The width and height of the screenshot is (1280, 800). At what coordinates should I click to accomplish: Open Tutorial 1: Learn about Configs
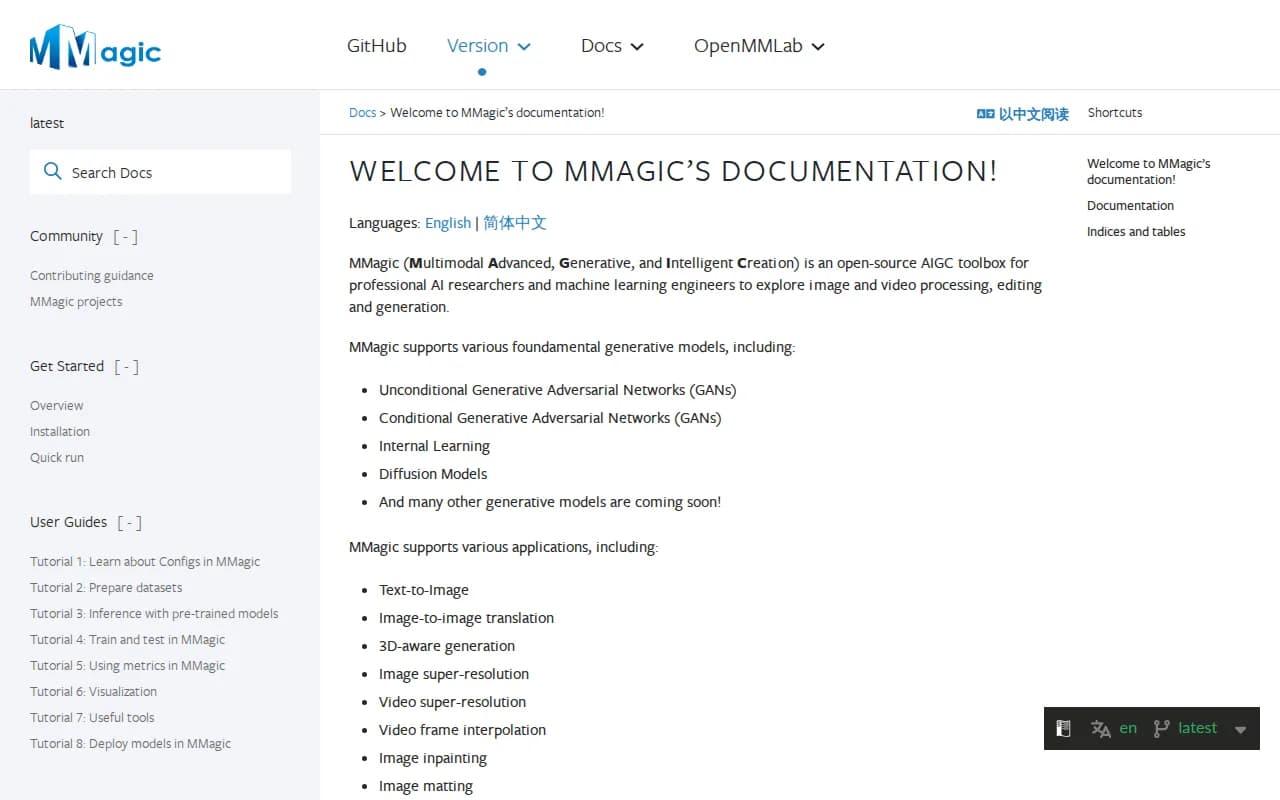(145, 562)
